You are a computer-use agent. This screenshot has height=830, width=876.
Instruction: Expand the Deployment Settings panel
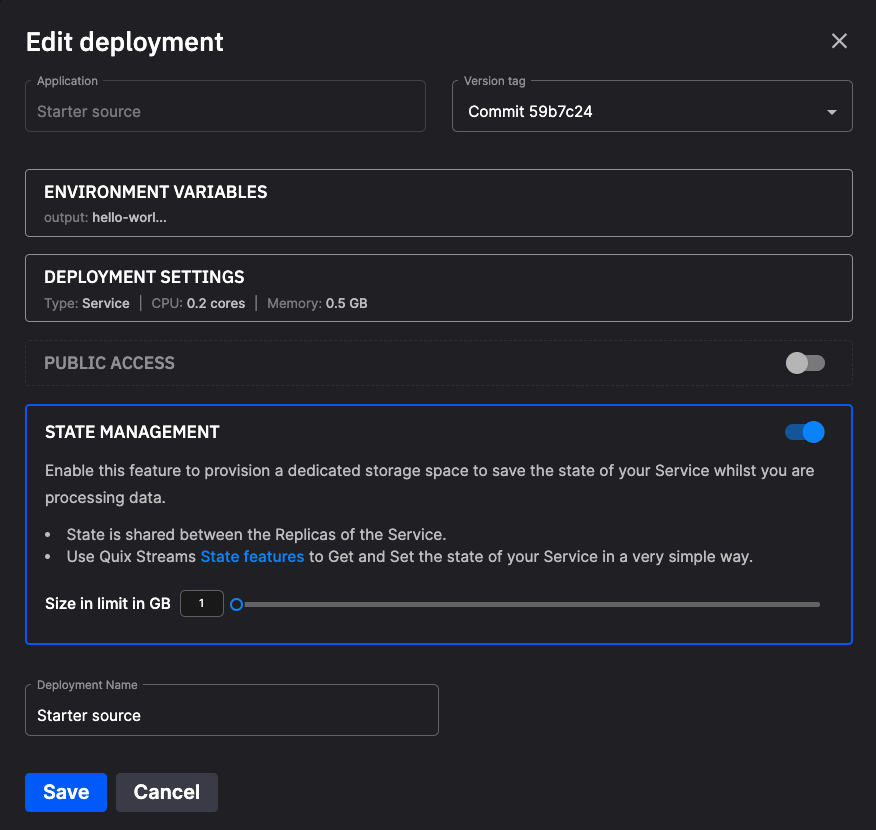coord(438,288)
